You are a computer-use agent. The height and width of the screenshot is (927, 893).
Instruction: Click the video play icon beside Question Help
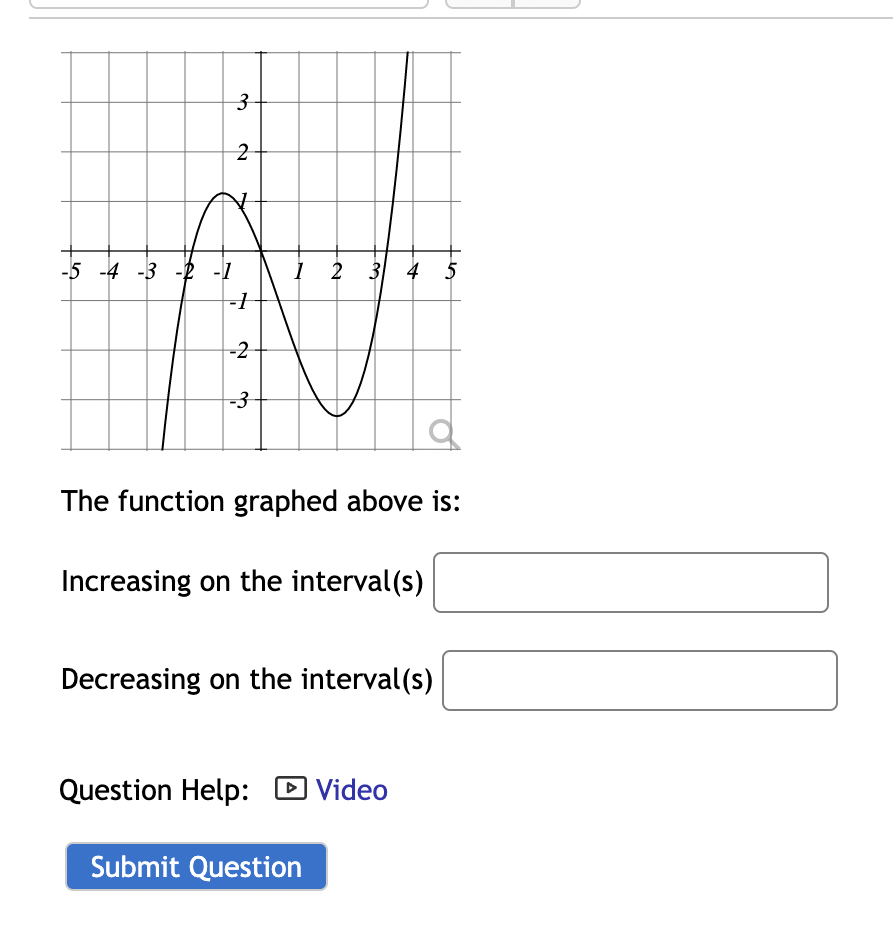[289, 790]
